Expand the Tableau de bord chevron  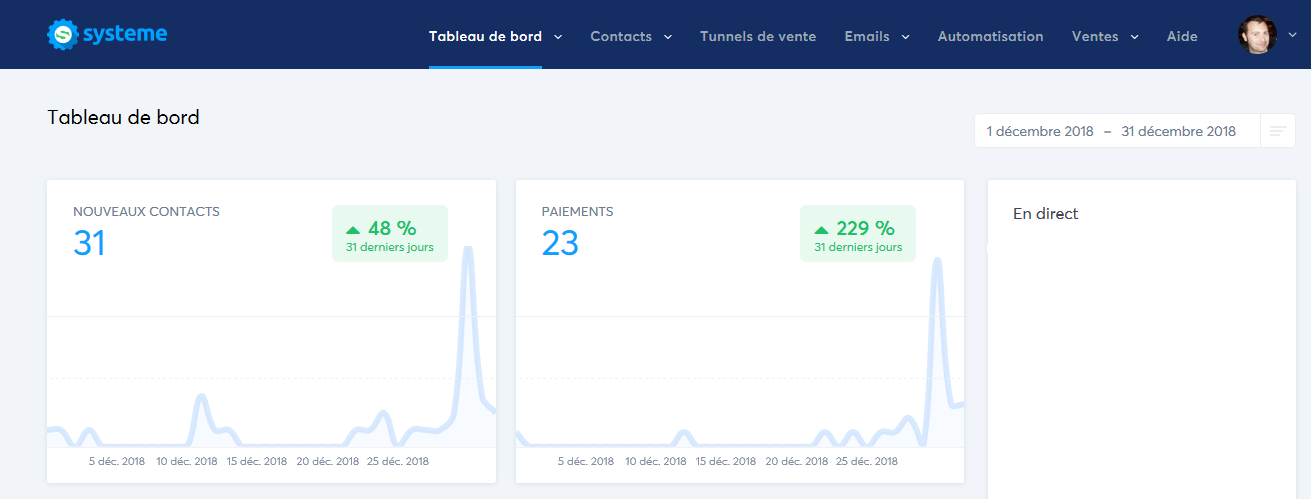558,37
